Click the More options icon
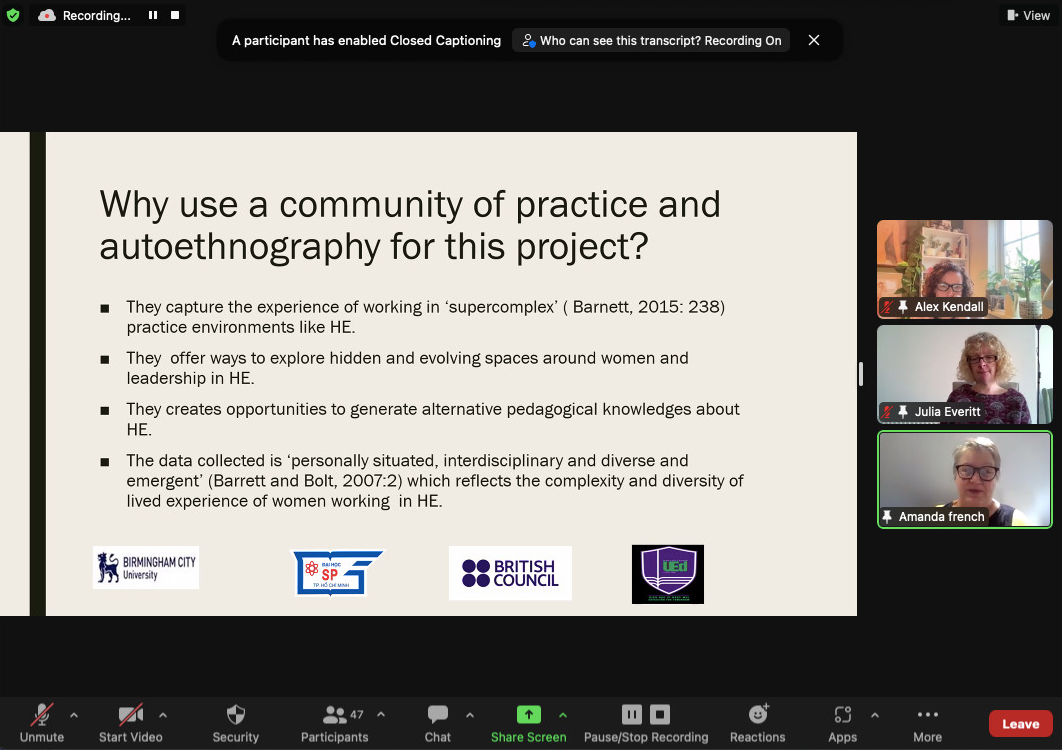 point(927,715)
